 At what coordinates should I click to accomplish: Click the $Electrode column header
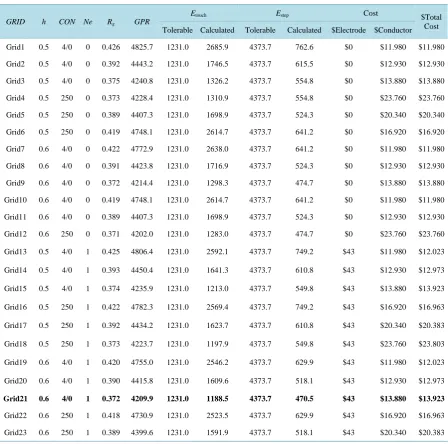(x=348, y=30)
